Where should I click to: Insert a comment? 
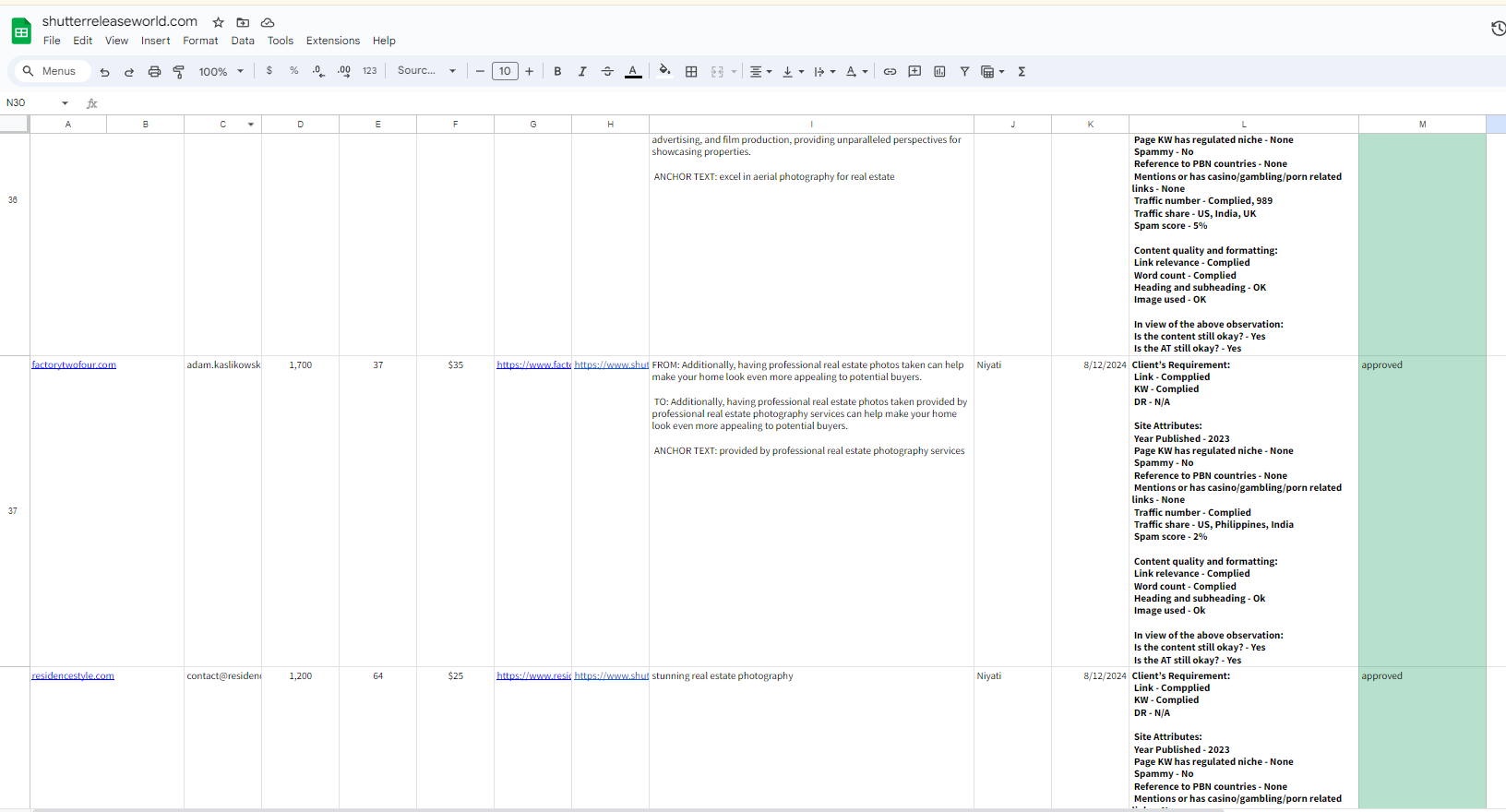[x=914, y=71]
